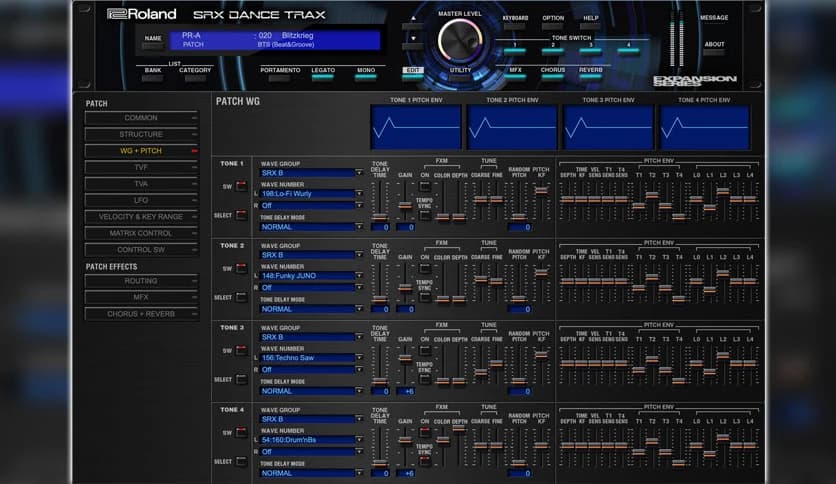Toggle Tone 3 SW switch
This screenshot has height=484, width=836.
[242, 350]
